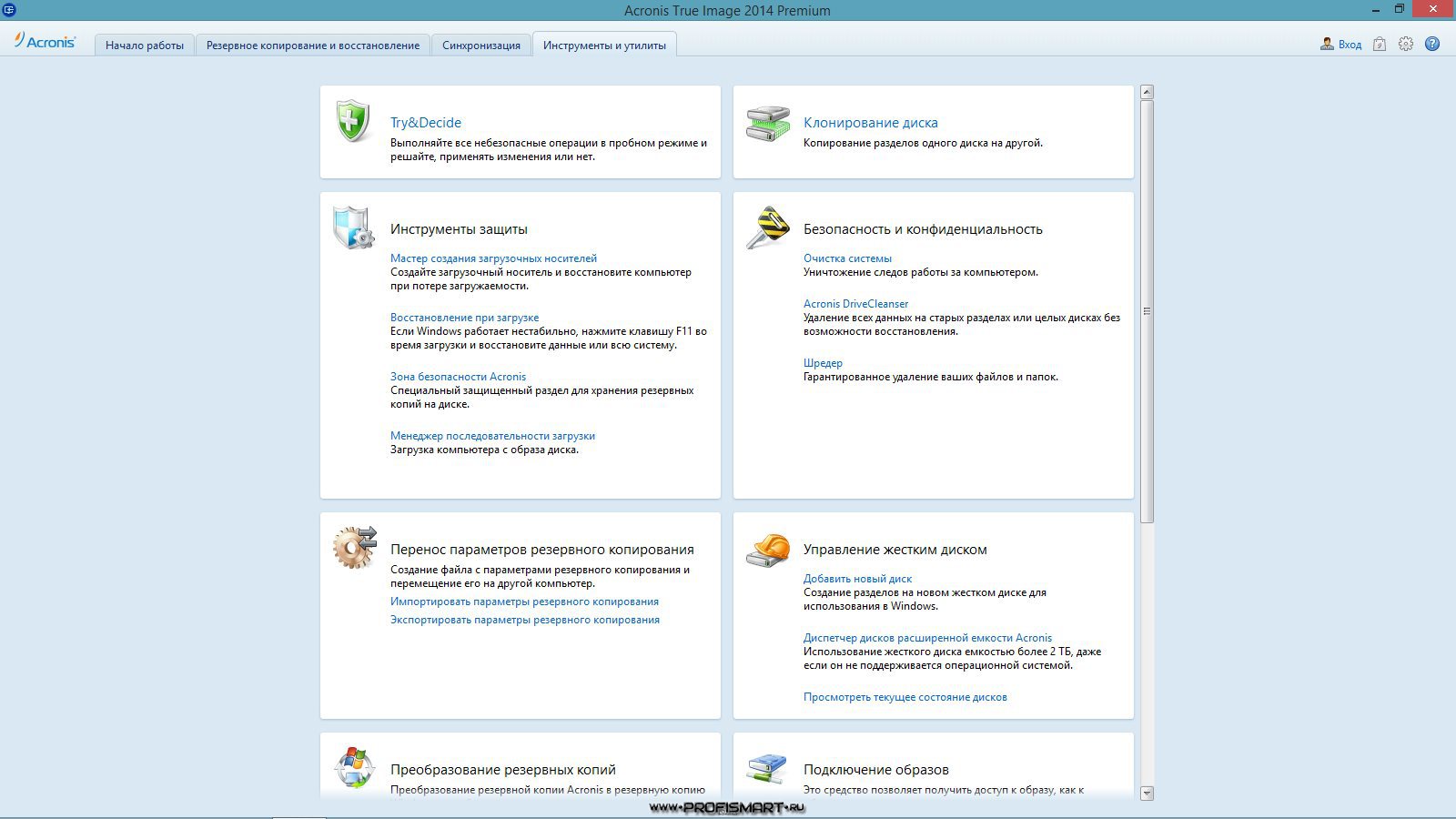Minimize the Acronis True Image window
Viewport: 1456px width, 819px height.
[1375, 9]
